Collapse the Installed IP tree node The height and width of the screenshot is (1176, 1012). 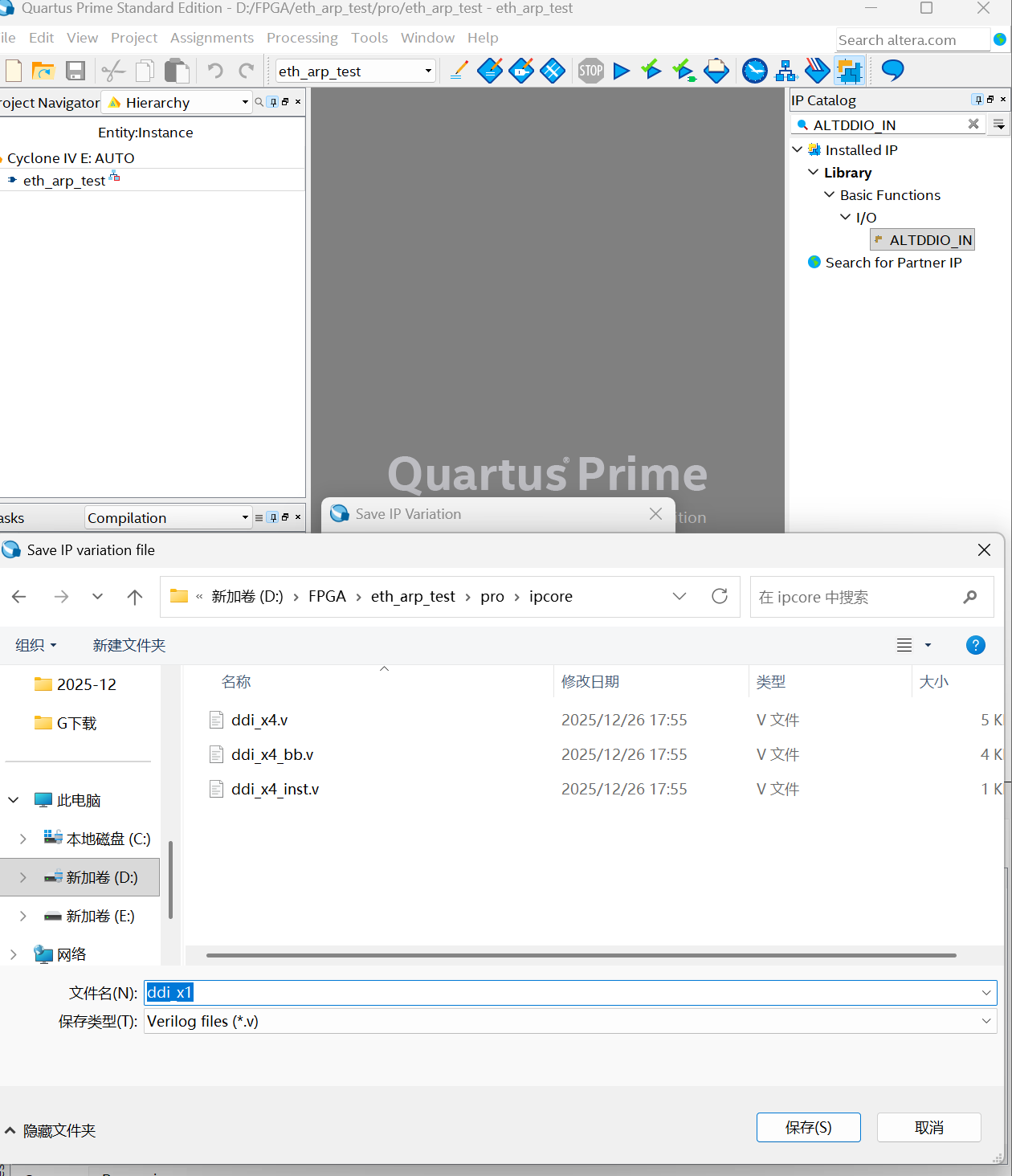click(x=798, y=149)
